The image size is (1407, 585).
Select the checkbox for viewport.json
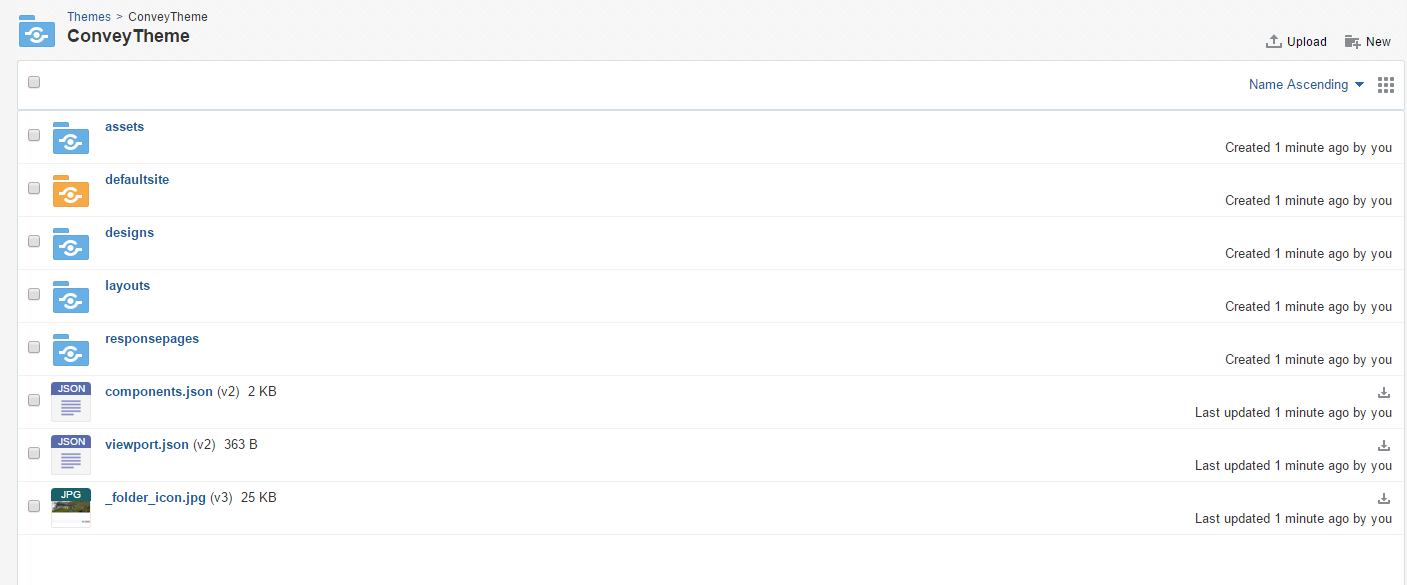[34, 453]
